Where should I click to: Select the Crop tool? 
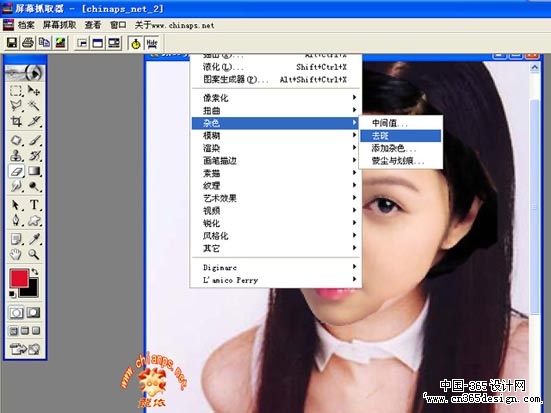click(x=16, y=121)
